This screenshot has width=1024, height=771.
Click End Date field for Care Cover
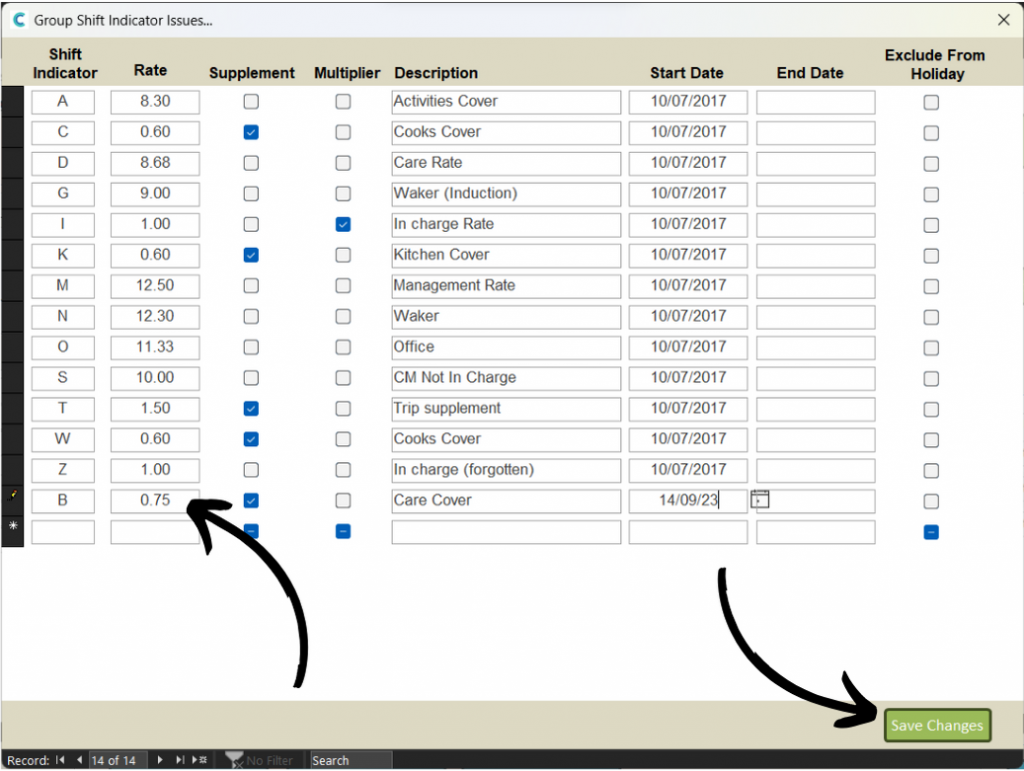coord(816,501)
